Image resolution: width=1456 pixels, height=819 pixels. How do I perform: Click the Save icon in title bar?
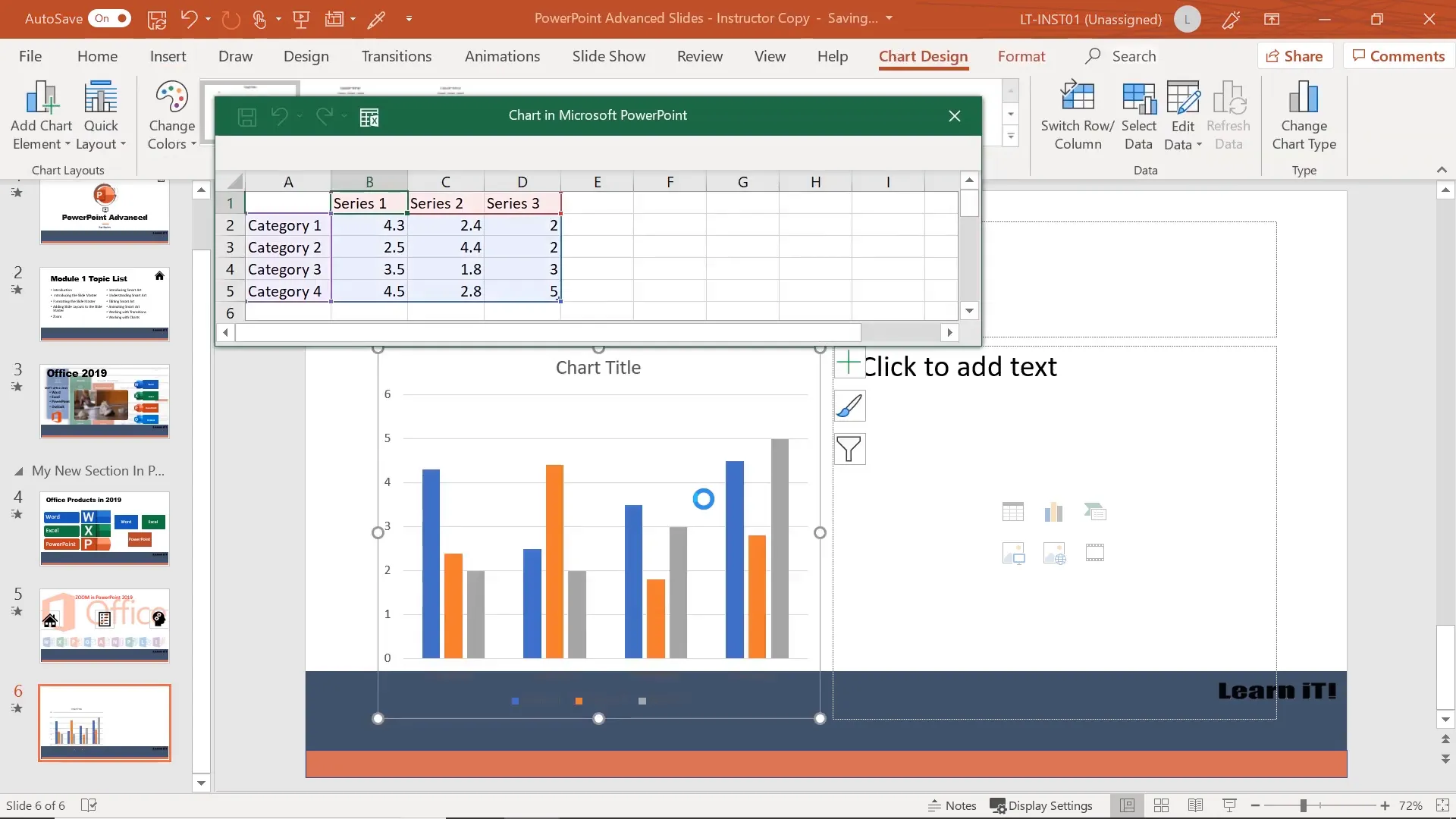[x=157, y=19]
